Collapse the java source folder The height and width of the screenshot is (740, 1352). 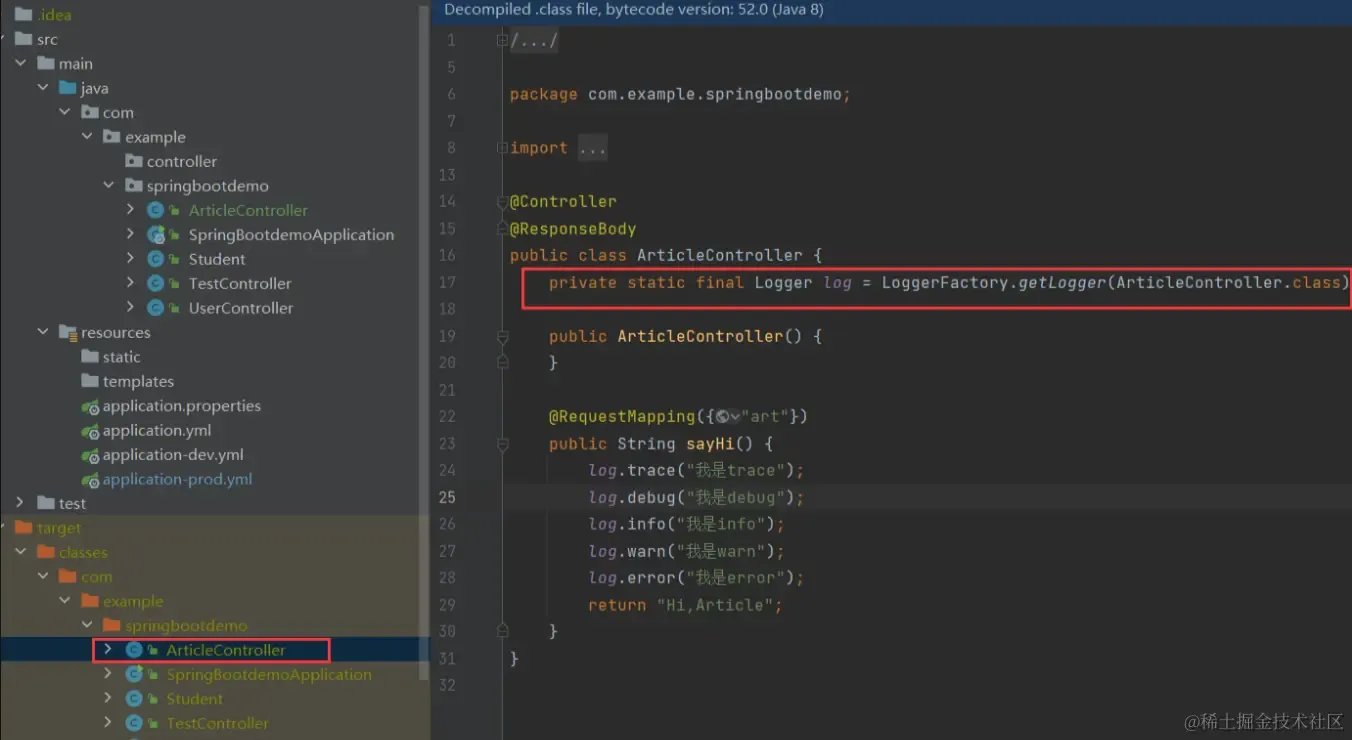[x=43, y=88]
